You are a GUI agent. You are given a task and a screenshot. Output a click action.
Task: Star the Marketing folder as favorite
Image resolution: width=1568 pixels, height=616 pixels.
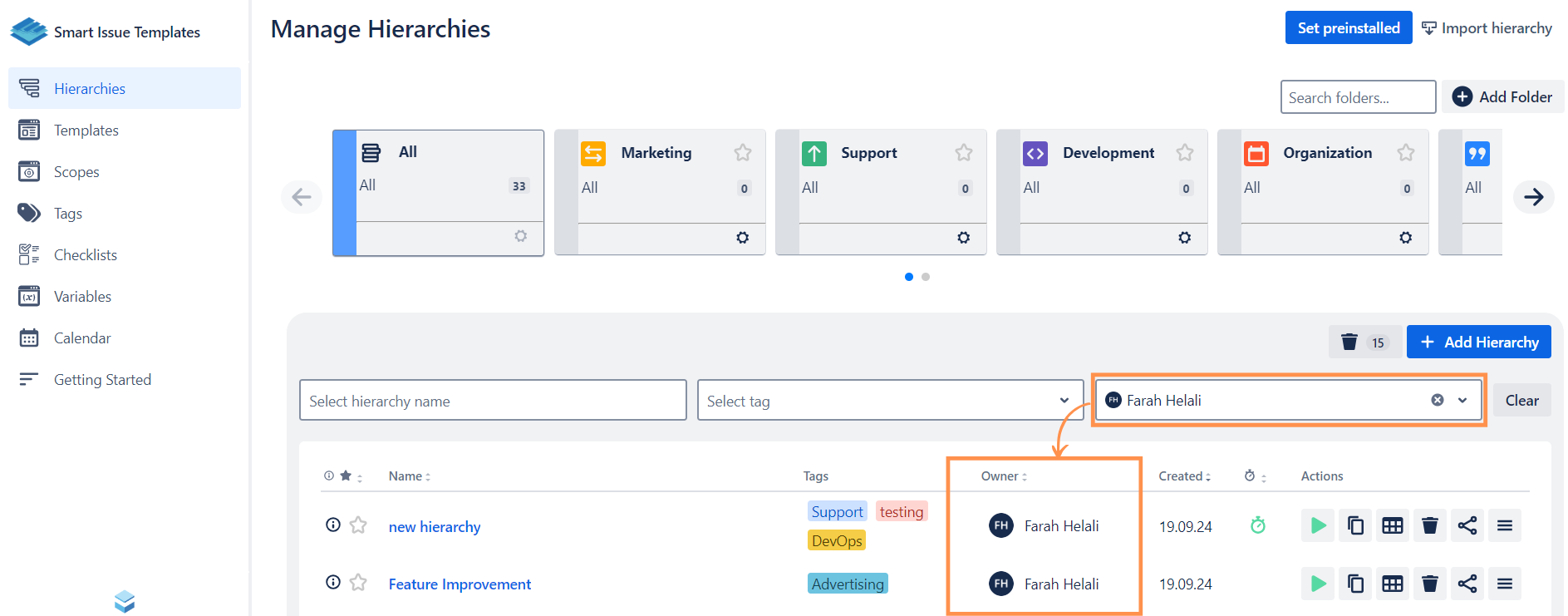742,153
